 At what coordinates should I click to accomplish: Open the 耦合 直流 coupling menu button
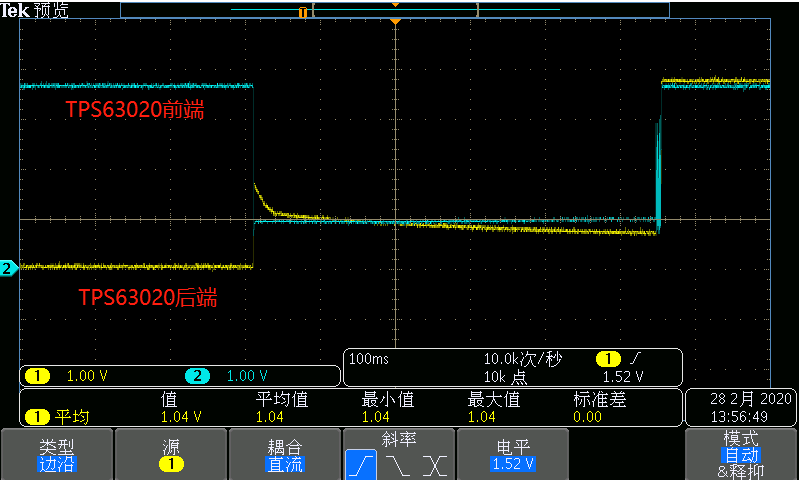click(285, 455)
